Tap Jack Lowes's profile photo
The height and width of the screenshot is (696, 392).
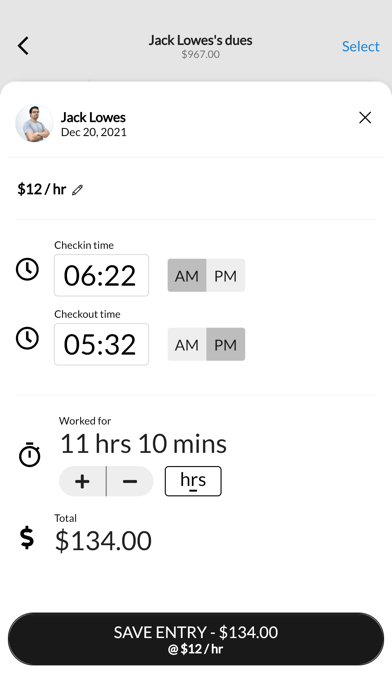[x=34, y=123]
